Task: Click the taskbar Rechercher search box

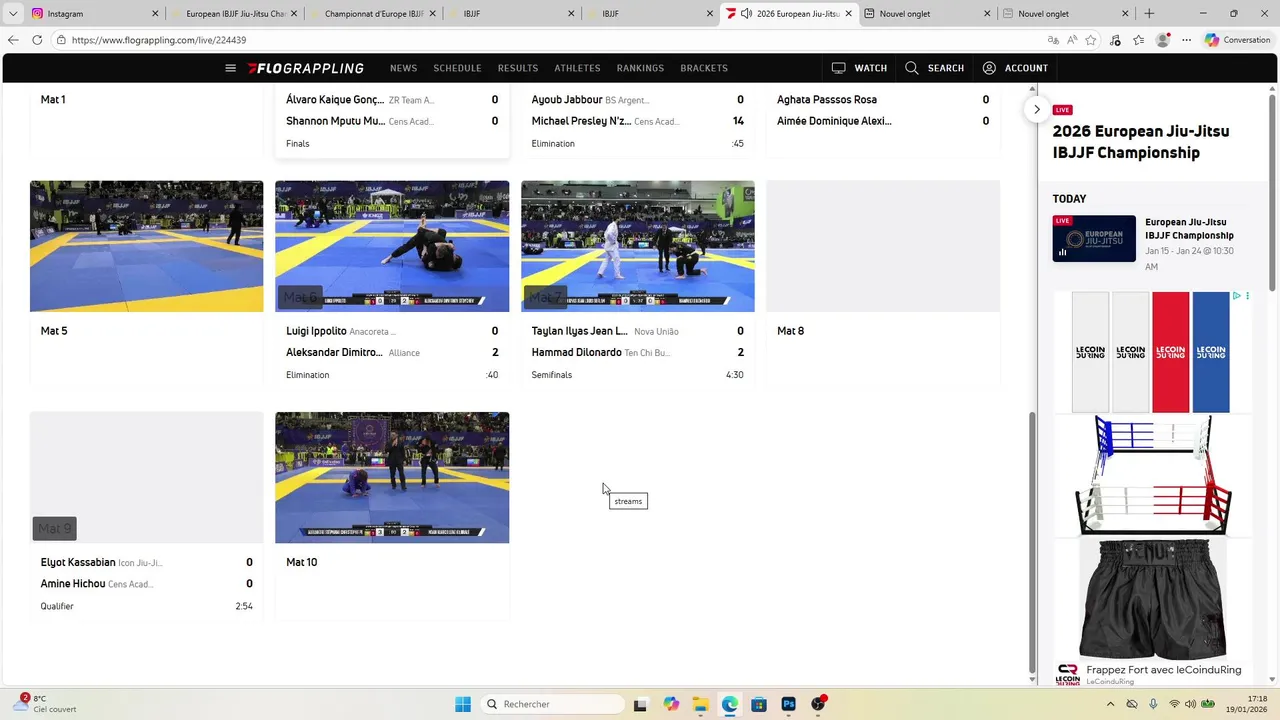Action: [x=554, y=704]
